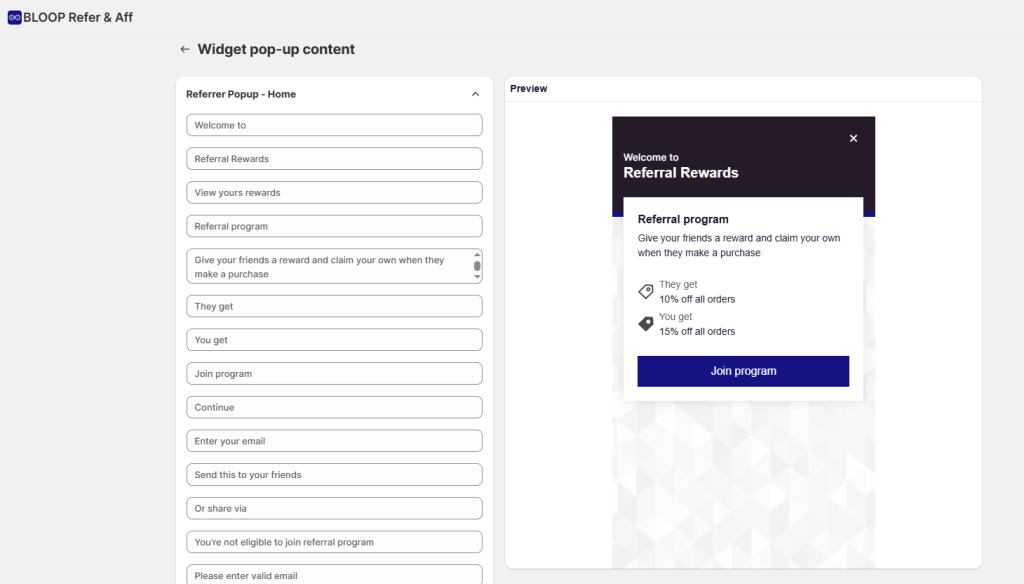Image resolution: width=1024 pixels, height=584 pixels.
Task: Select the Welcome to text field
Action: pyautogui.click(x=334, y=124)
